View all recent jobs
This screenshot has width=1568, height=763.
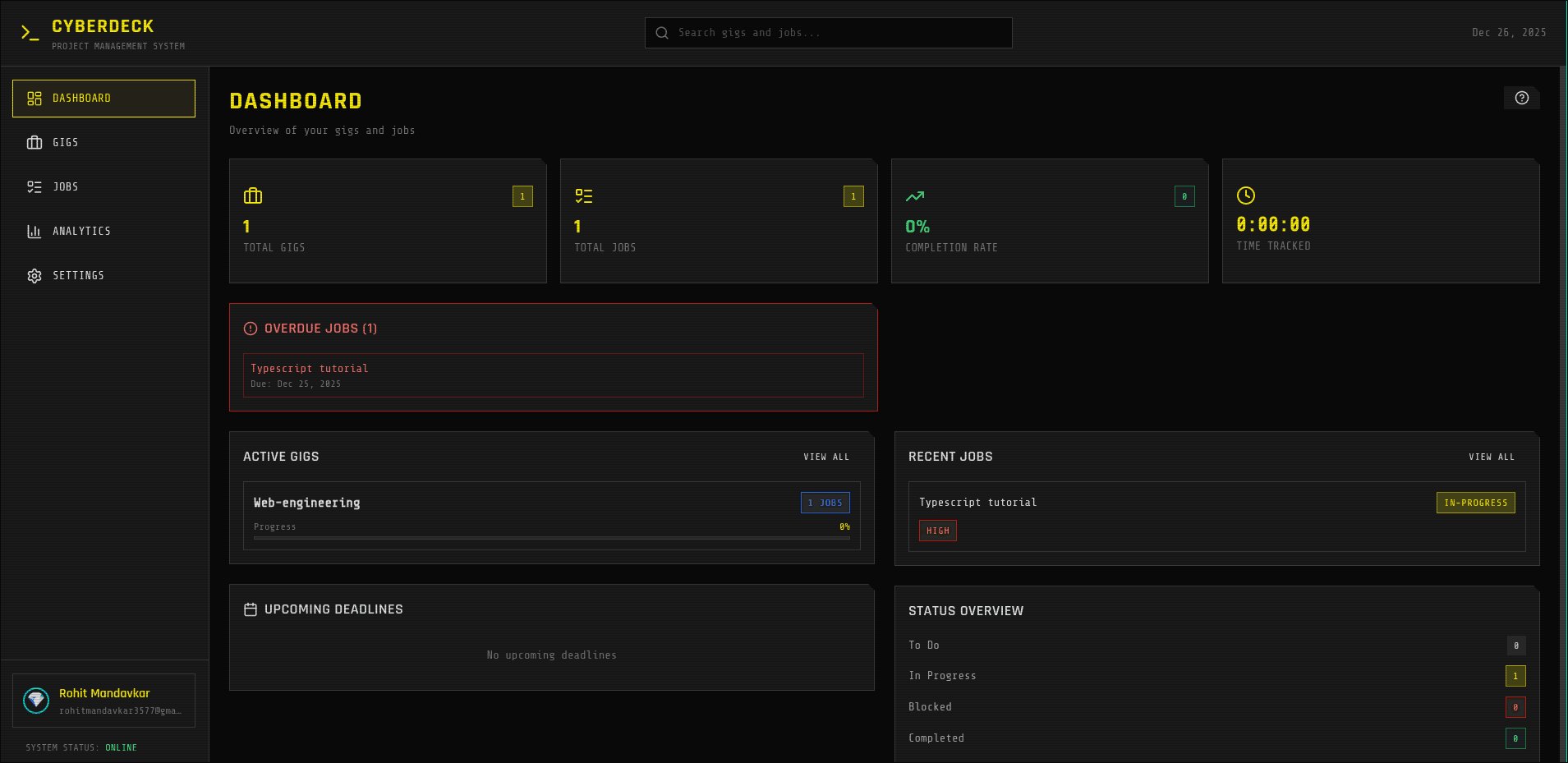point(1492,457)
